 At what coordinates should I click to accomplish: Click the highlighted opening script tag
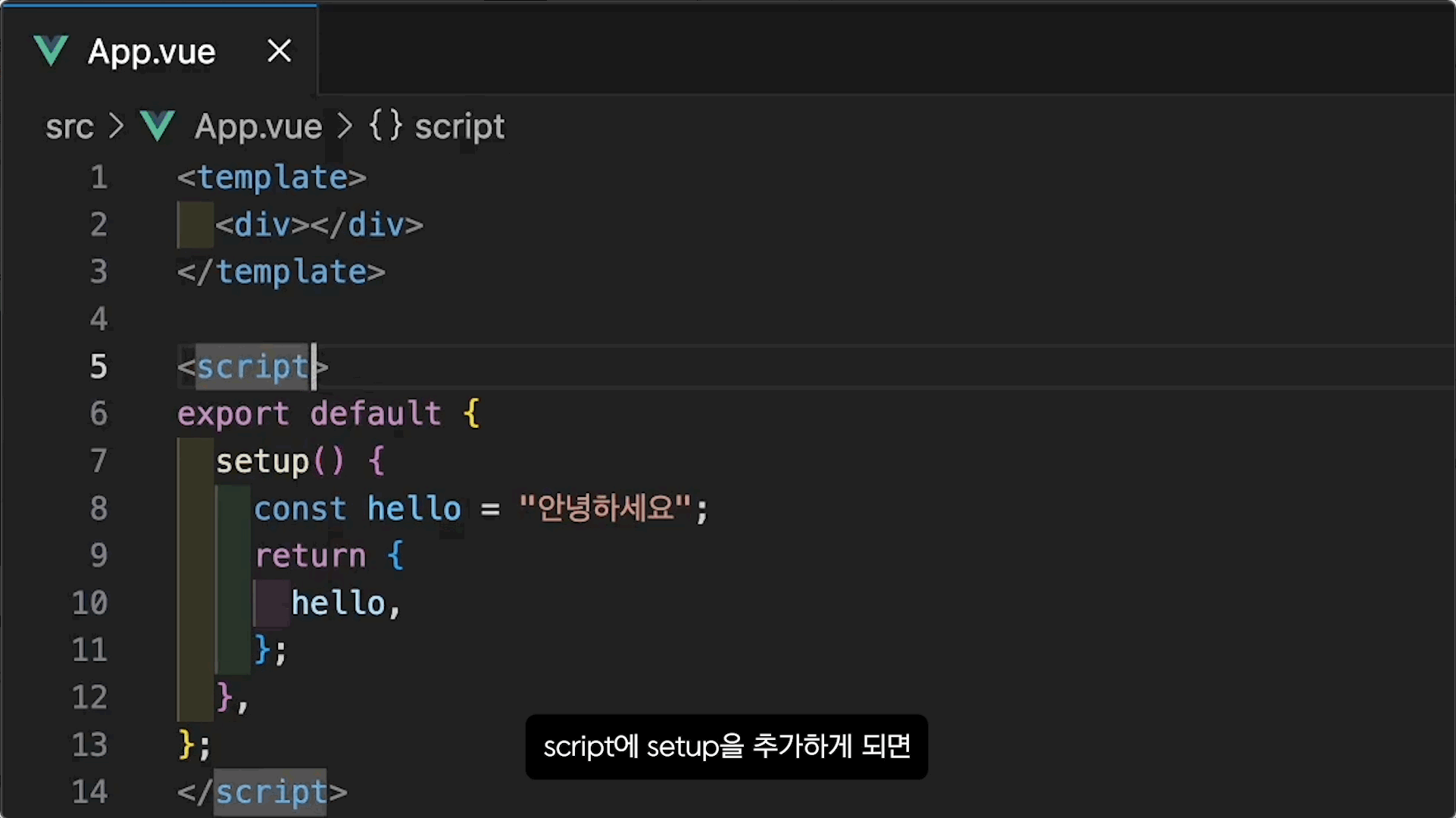pos(252,367)
